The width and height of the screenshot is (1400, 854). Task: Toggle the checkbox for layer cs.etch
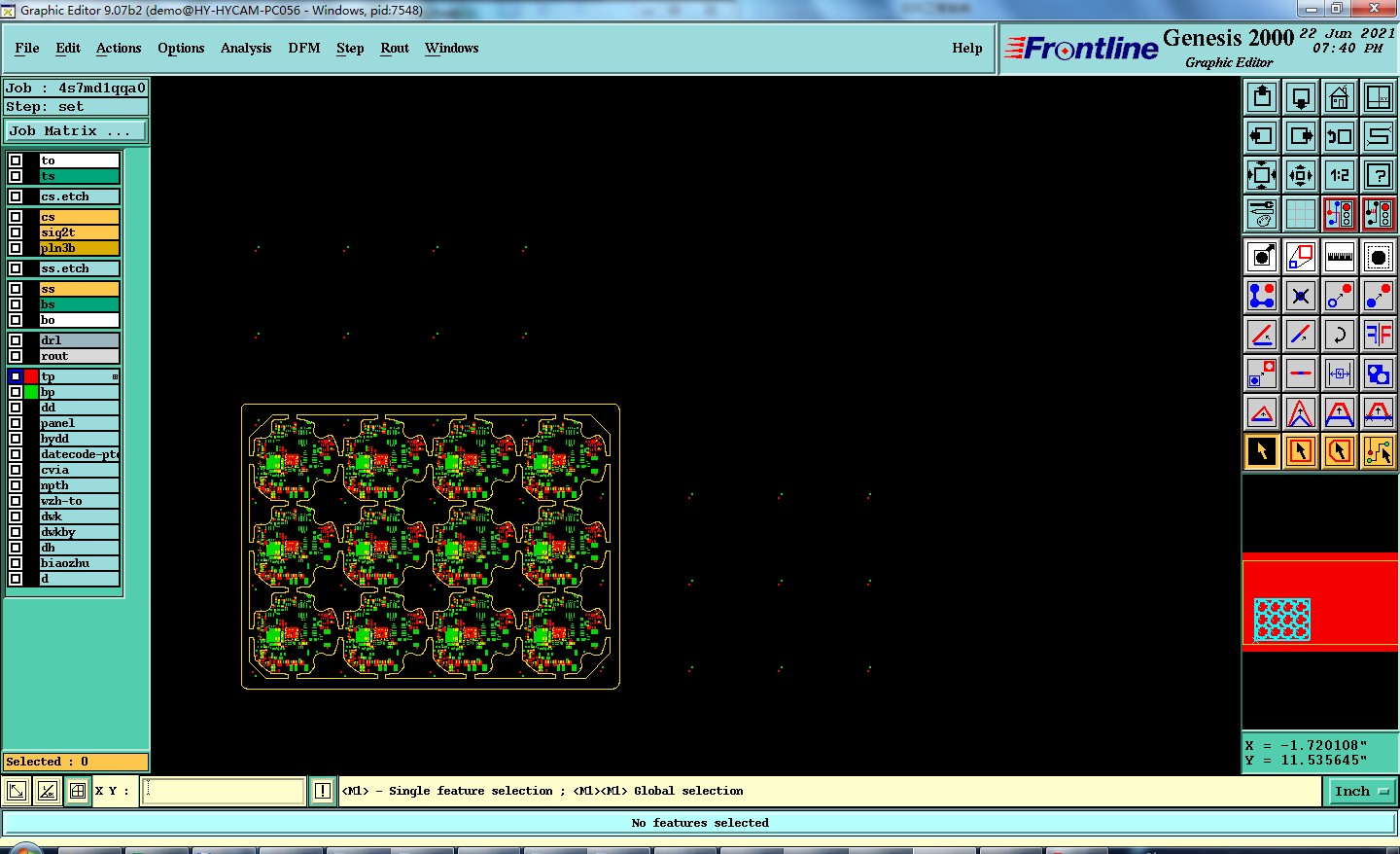(16, 196)
